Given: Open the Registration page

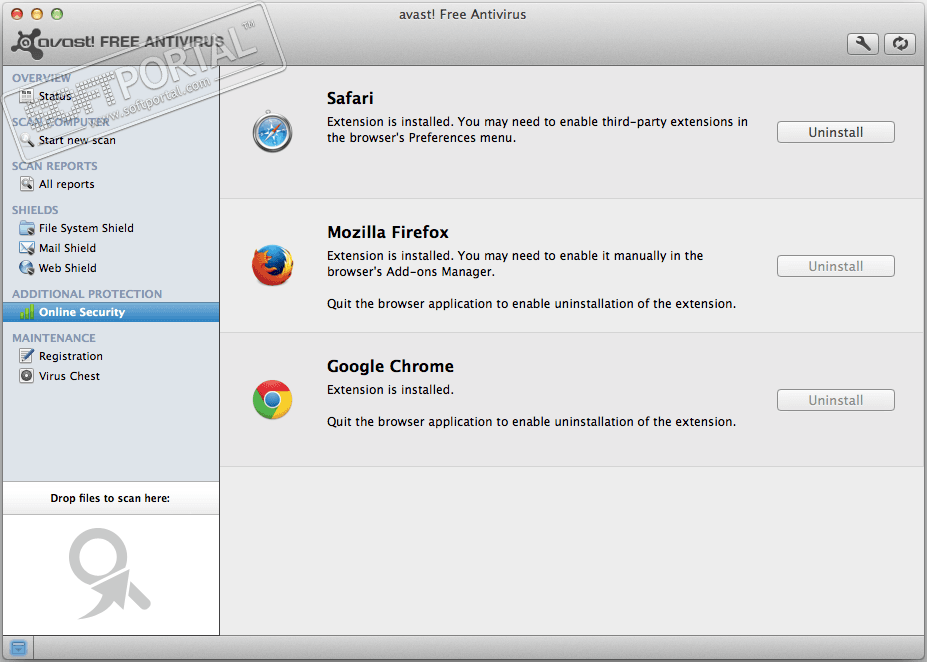Looking at the screenshot, I should point(70,356).
